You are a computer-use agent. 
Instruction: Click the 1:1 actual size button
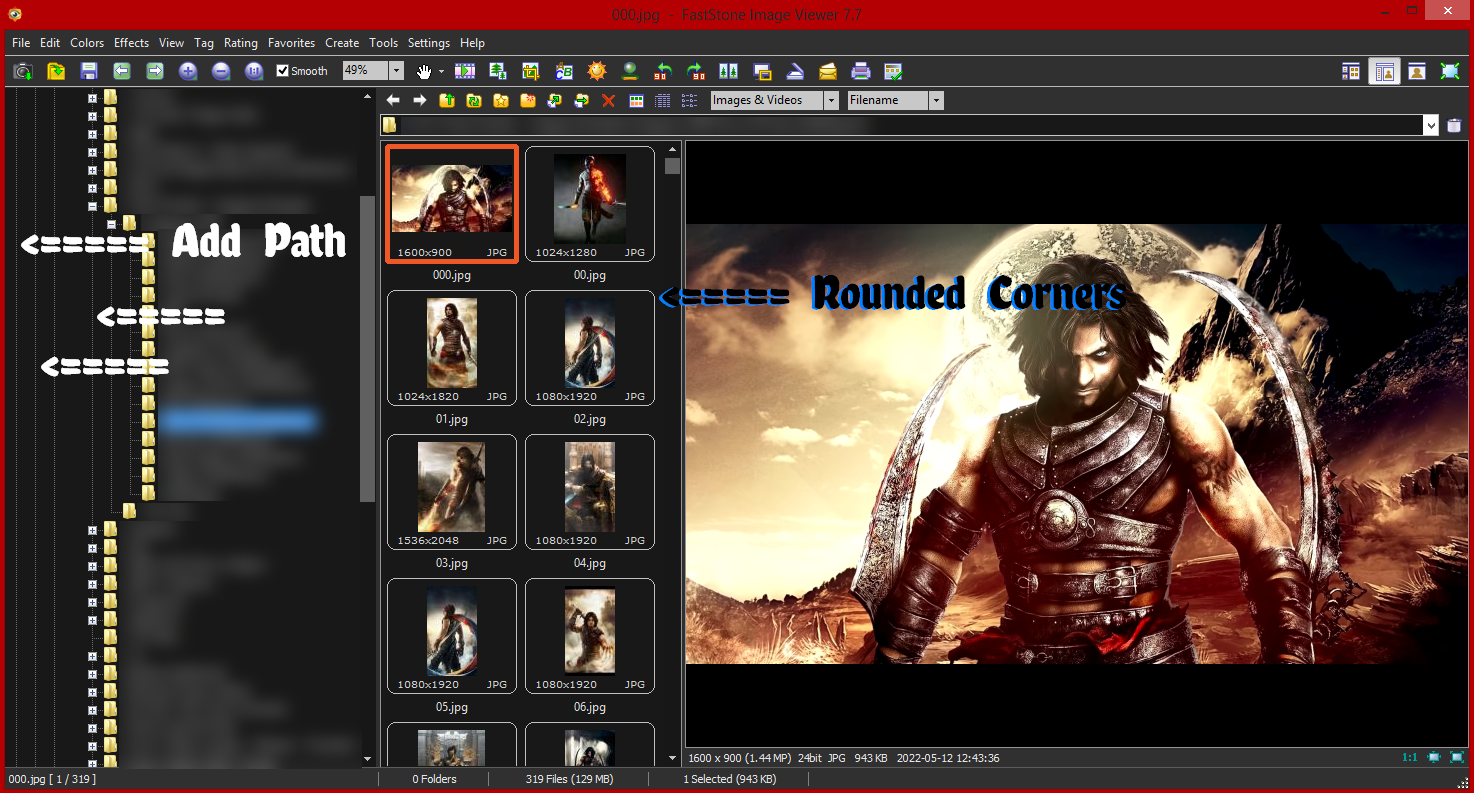click(x=1409, y=758)
